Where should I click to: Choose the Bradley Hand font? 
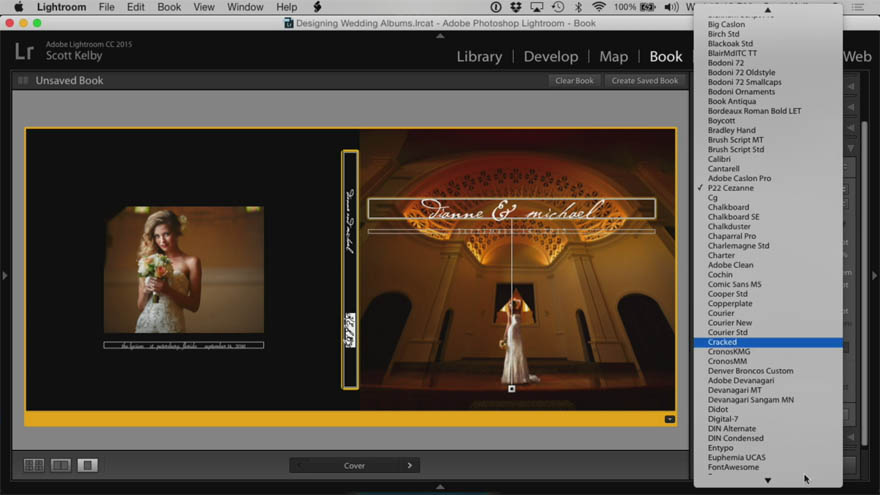[x=768, y=130]
